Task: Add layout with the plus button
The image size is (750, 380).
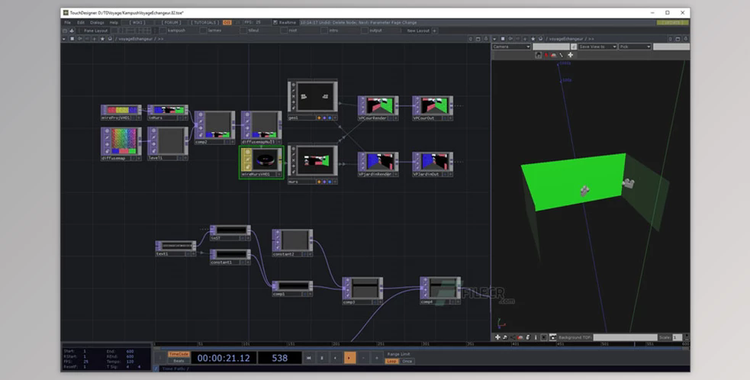Action: [x=434, y=31]
